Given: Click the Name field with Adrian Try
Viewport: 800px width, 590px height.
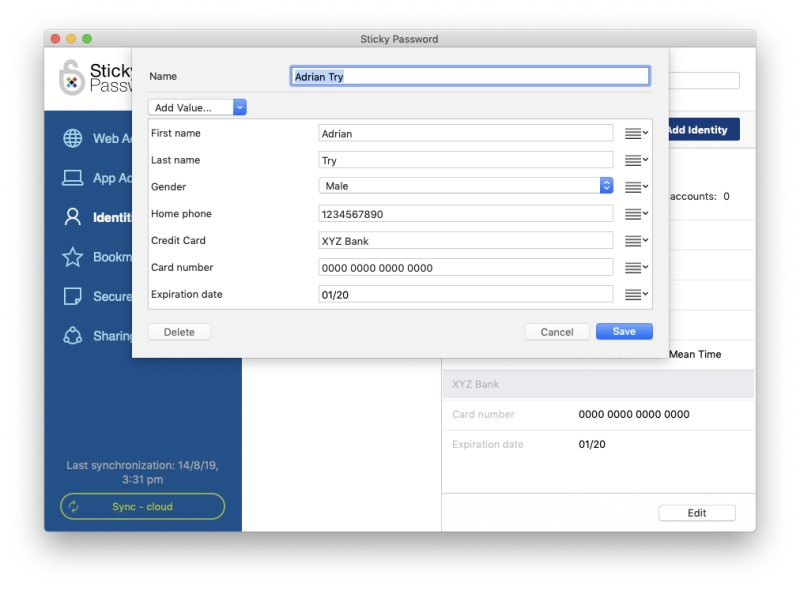Looking at the screenshot, I should [470, 77].
